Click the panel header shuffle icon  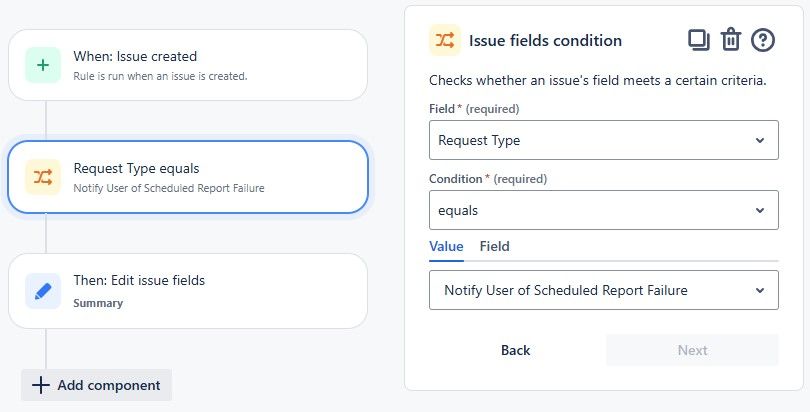click(x=445, y=40)
